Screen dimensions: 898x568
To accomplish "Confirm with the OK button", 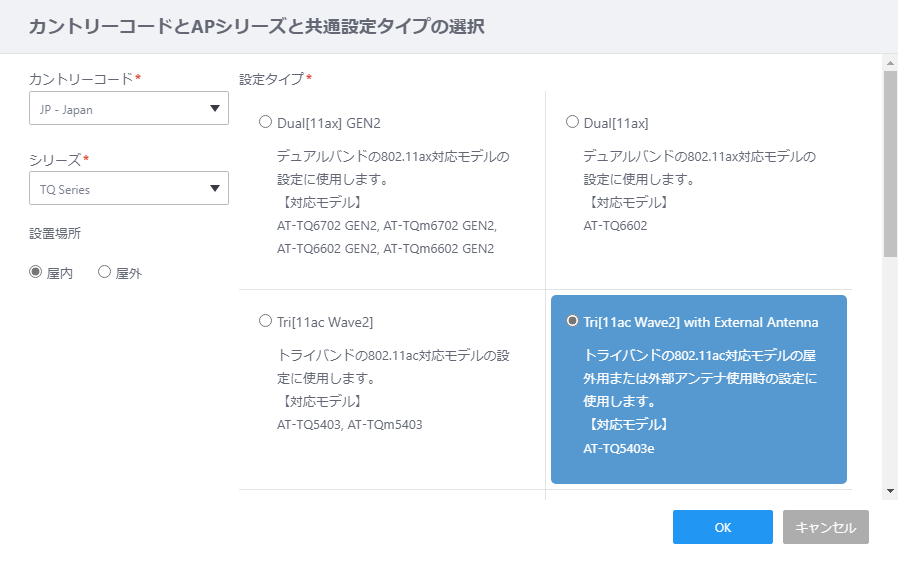I will 723,527.
